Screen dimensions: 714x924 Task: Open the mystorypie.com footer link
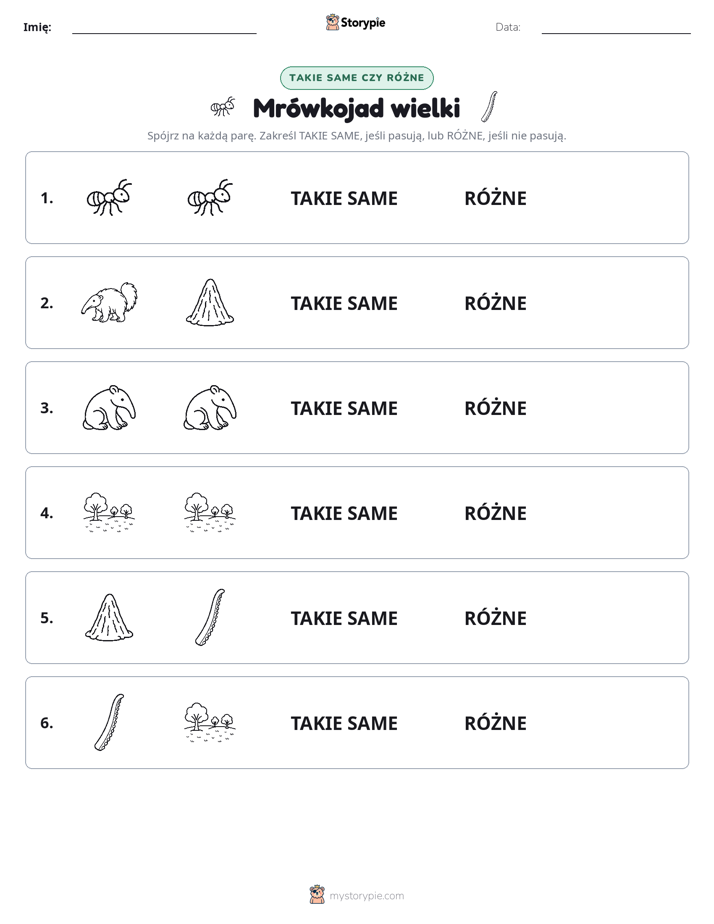pyautogui.click(x=357, y=895)
